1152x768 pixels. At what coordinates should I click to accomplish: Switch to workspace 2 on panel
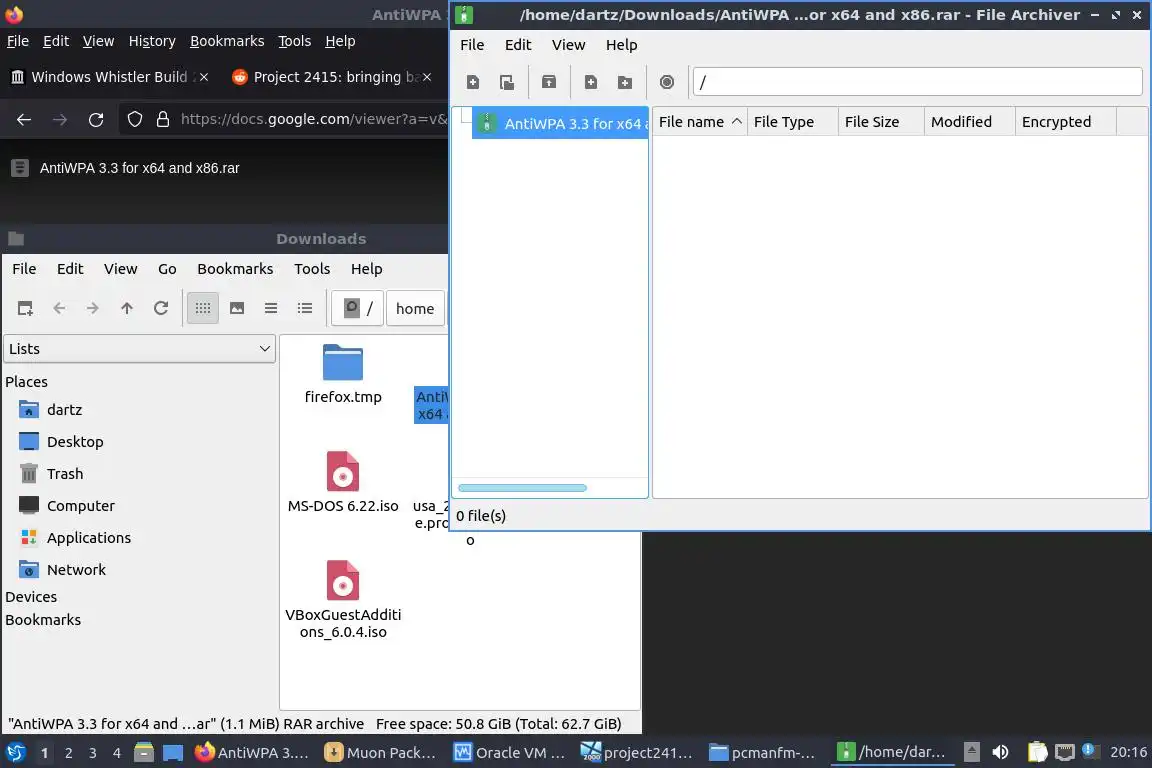click(68, 753)
